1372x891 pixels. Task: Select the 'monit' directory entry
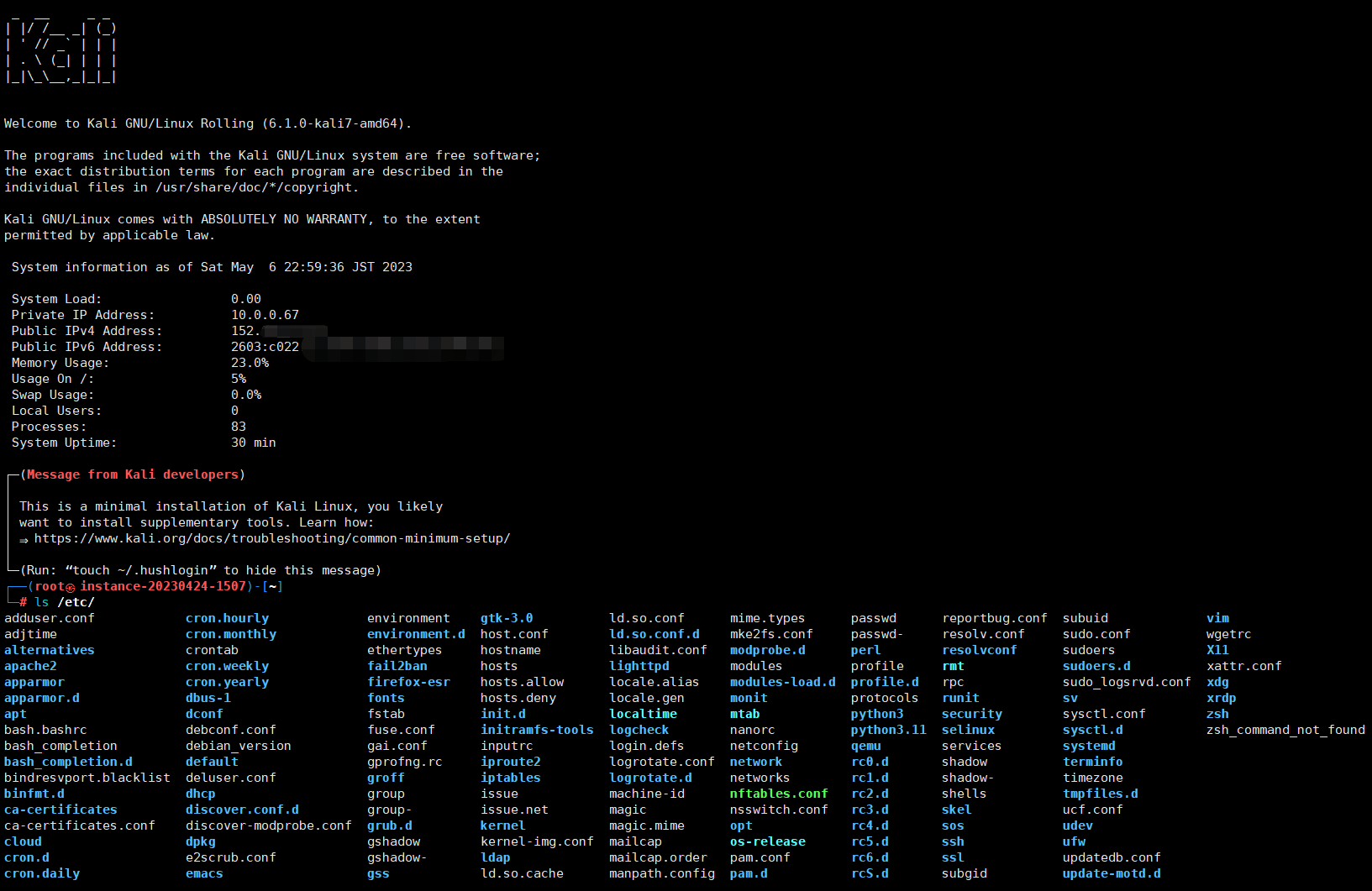(749, 698)
